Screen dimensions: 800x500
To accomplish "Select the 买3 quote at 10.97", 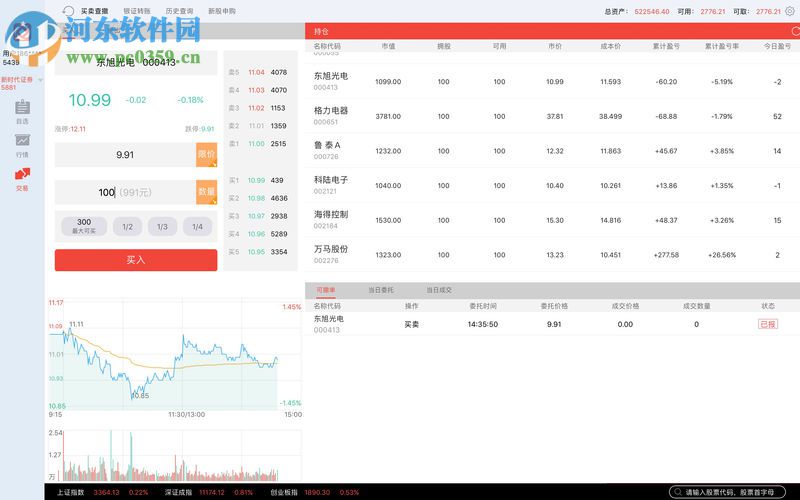I will (x=258, y=216).
